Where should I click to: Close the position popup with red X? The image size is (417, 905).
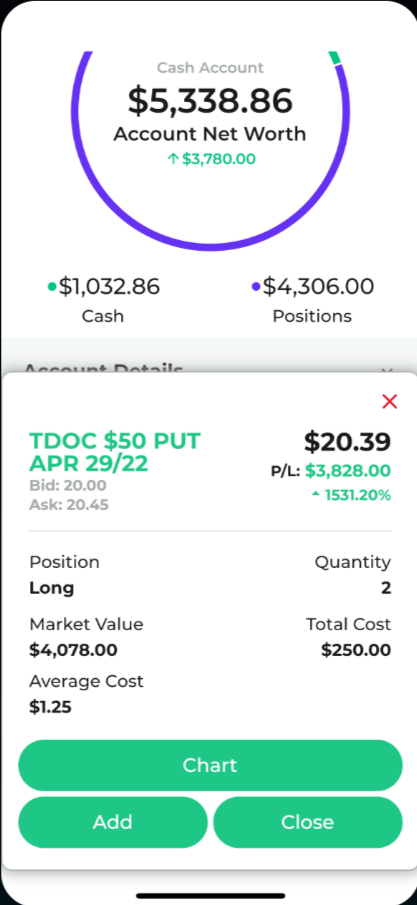click(390, 402)
